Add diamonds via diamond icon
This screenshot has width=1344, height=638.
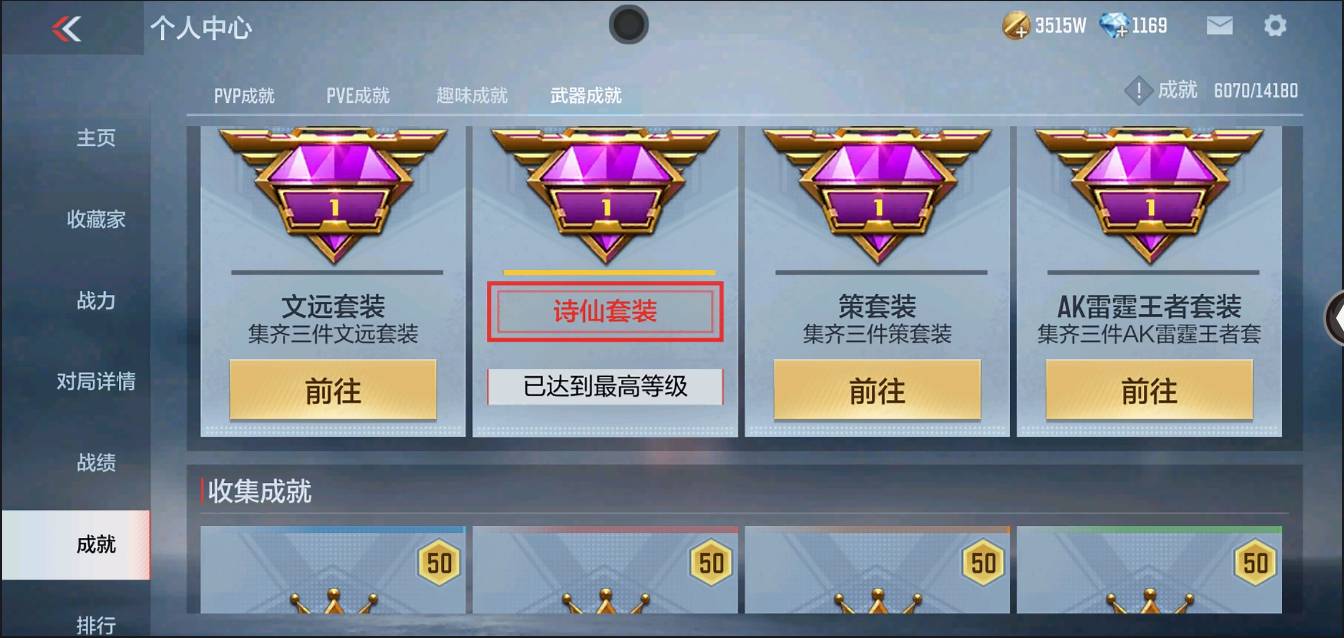1113,26
